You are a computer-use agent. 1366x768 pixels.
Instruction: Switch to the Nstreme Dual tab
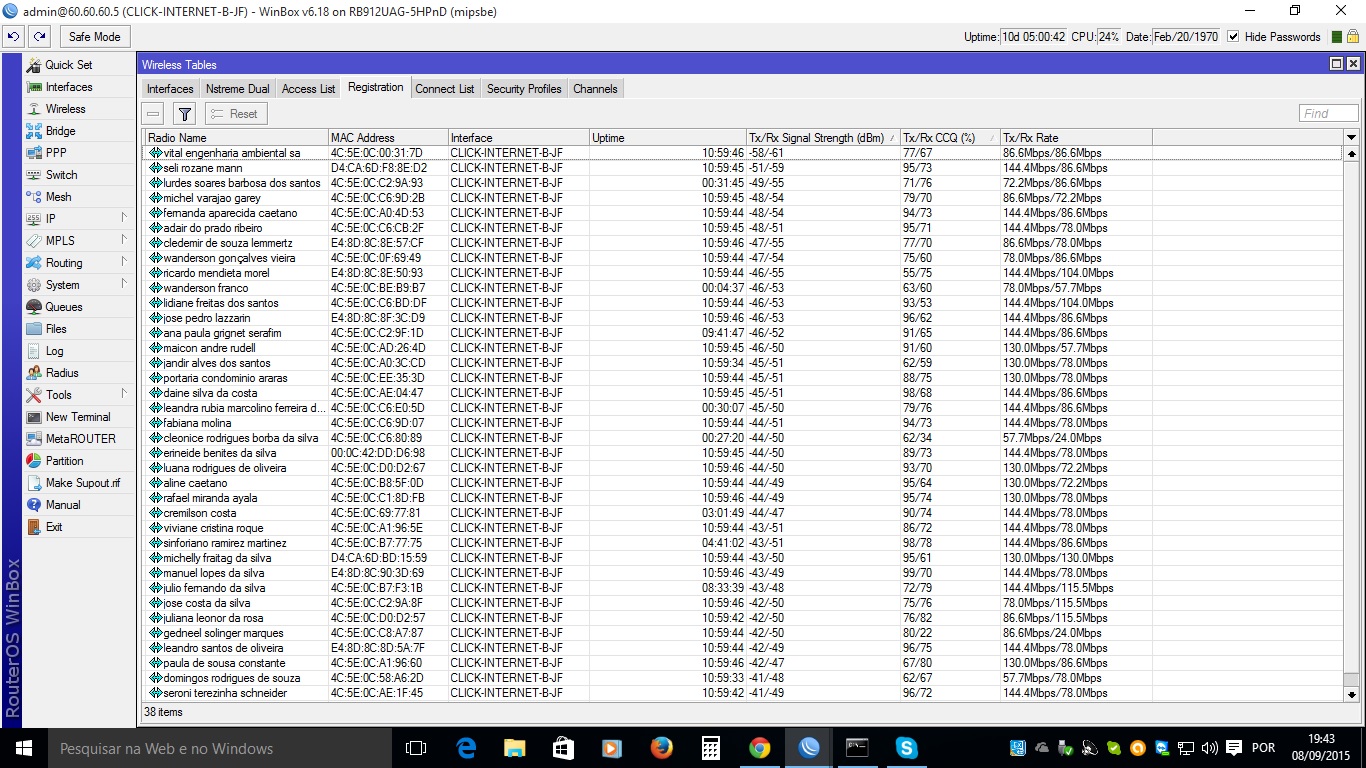[x=238, y=89]
